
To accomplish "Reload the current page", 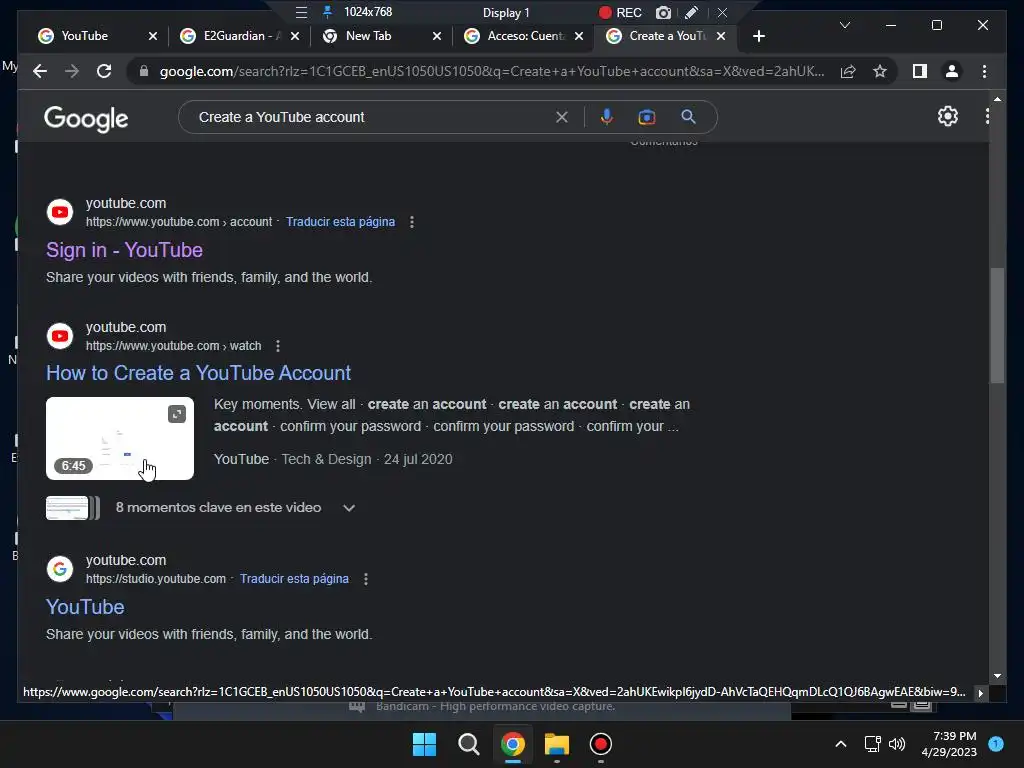I will tap(104, 71).
